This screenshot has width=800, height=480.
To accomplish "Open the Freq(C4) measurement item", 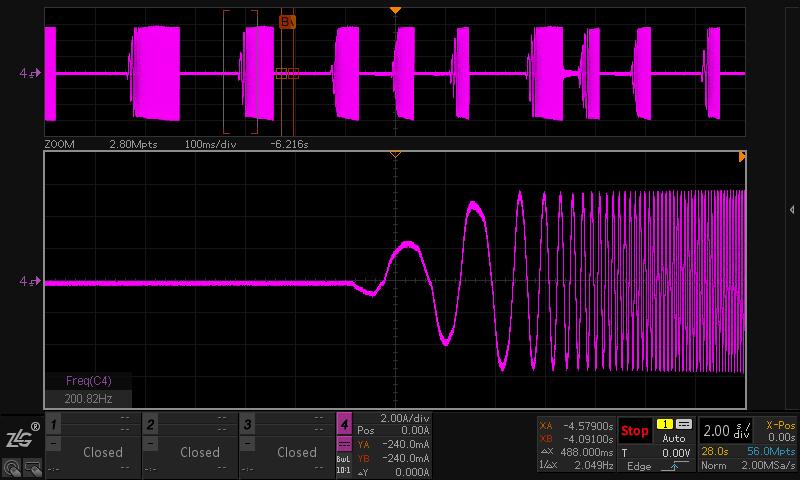I will pos(88,380).
